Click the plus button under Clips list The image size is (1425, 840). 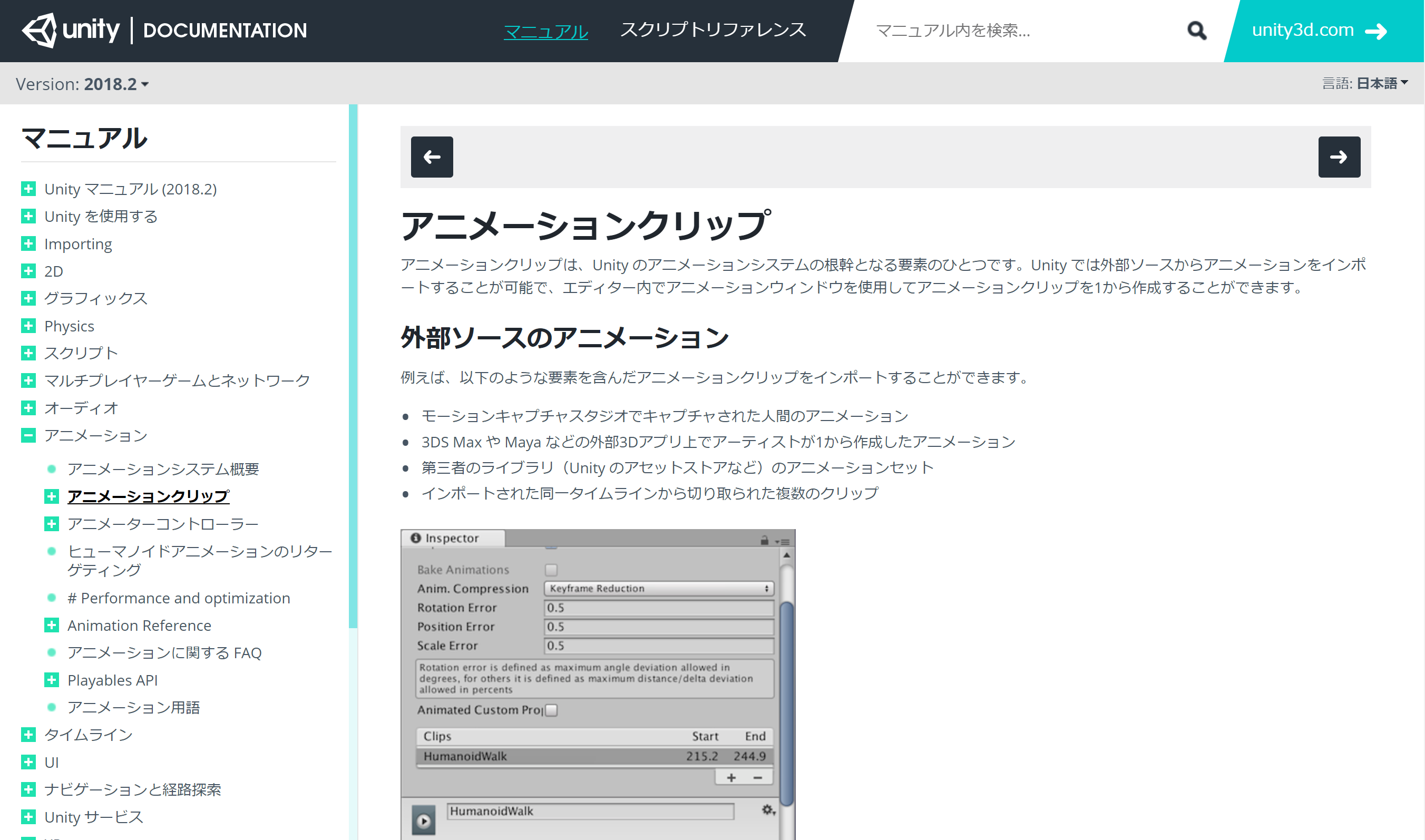[730, 778]
